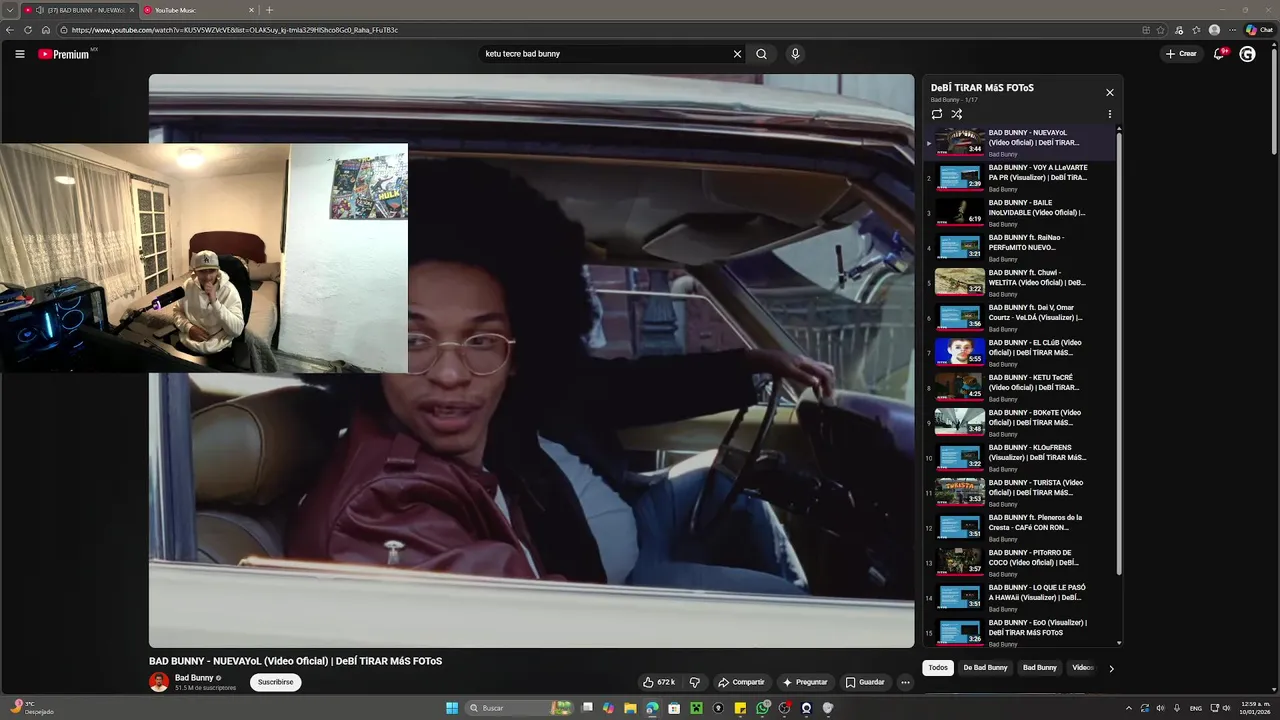Image resolution: width=1280 pixels, height=720 pixels.
Task: Open Minecraft from the taskbar
Action: coord(696,708)
